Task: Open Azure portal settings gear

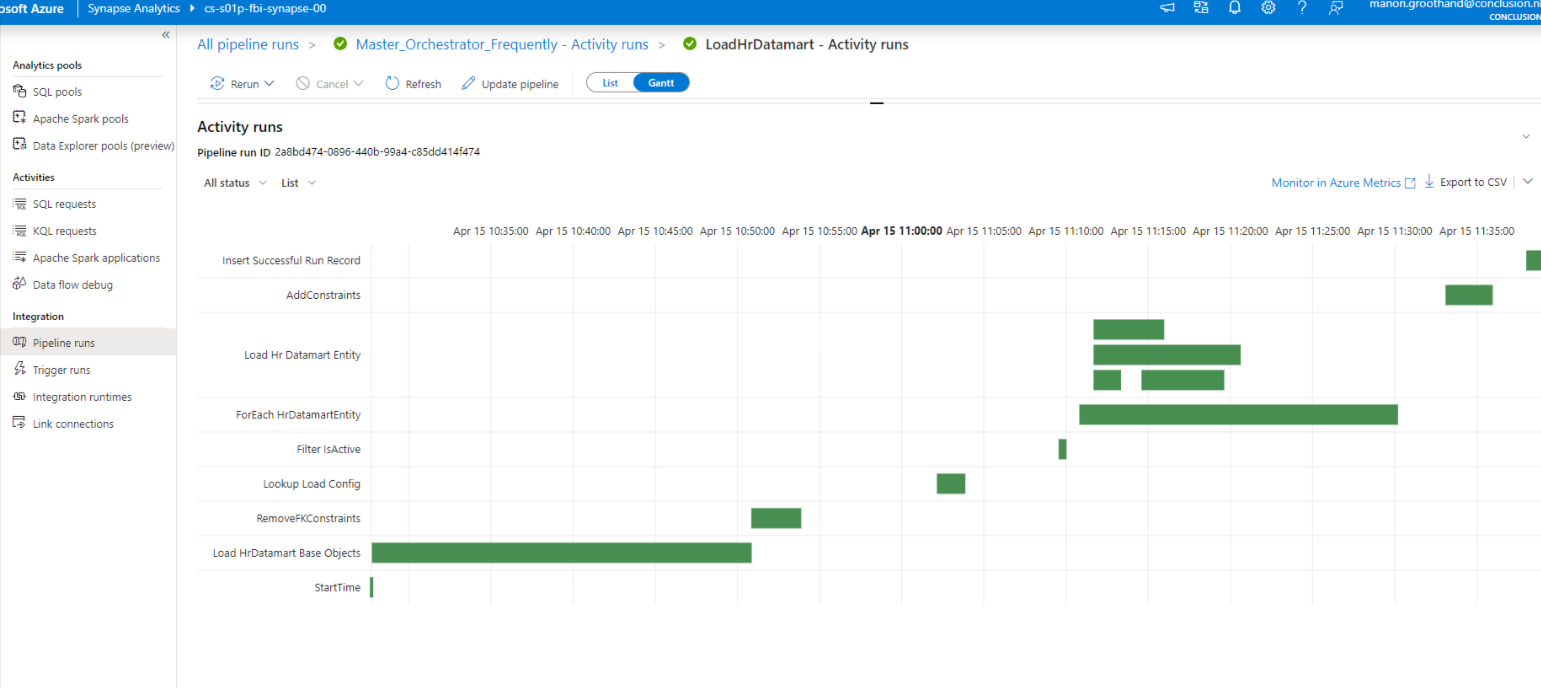Action: pyautogui.click(x=1267, y=8)
